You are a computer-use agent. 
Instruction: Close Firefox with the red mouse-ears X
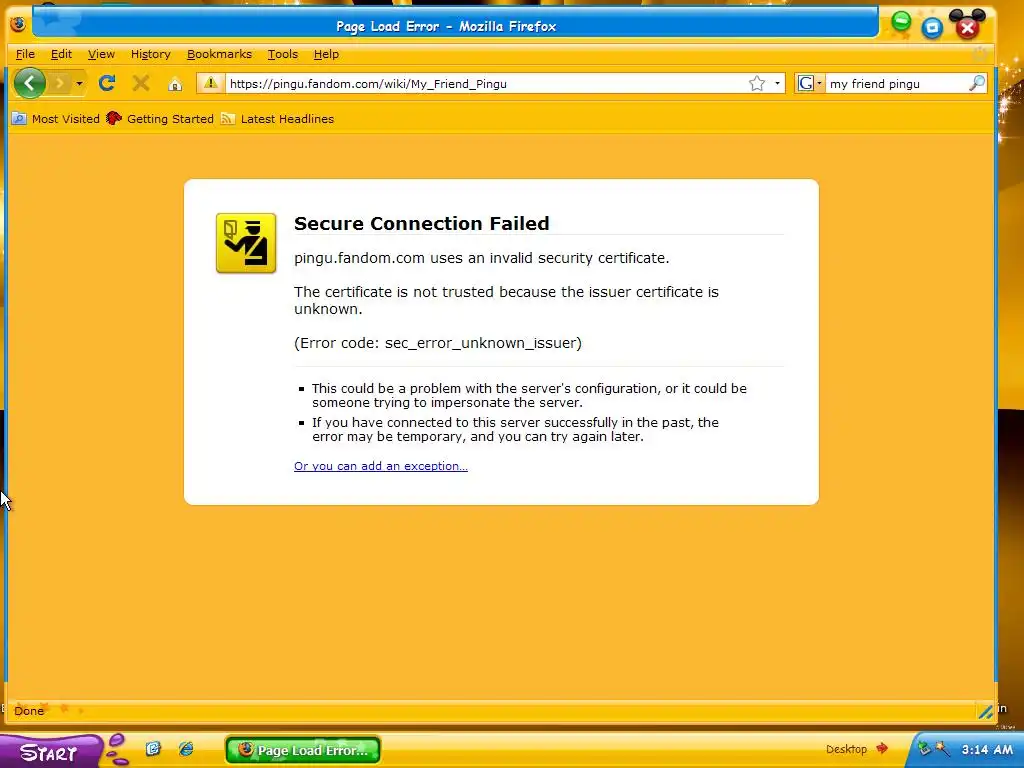pyautogui.click(x=967, y=26)
